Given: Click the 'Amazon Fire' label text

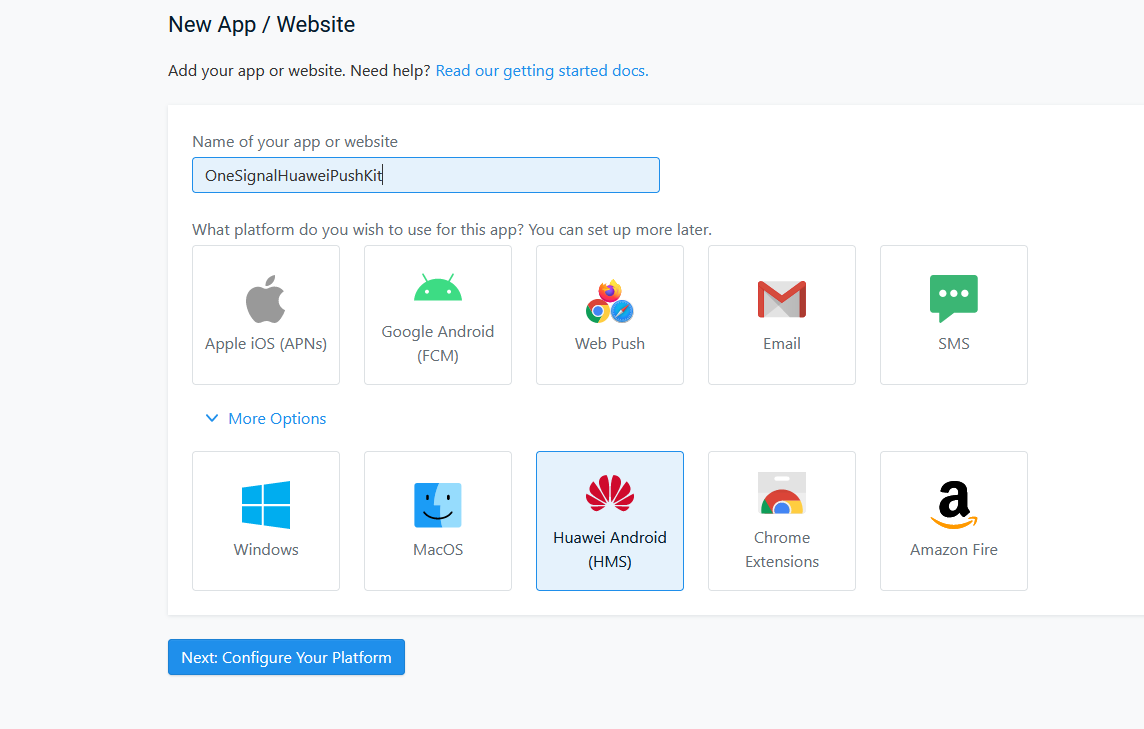Looking at the screenshot, I should (954, 549).
